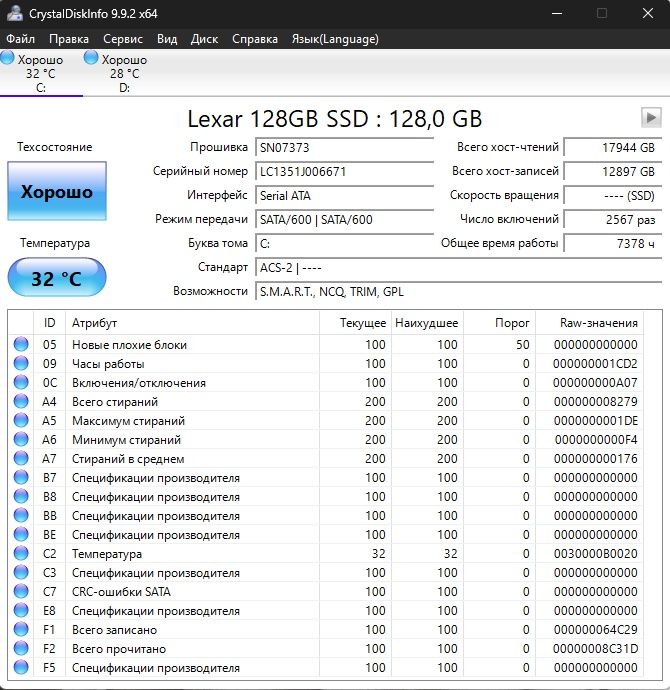The height and width of the screenshot is (690, 670).
Task: Click raw value 00000008C31D
Action: 595,649
